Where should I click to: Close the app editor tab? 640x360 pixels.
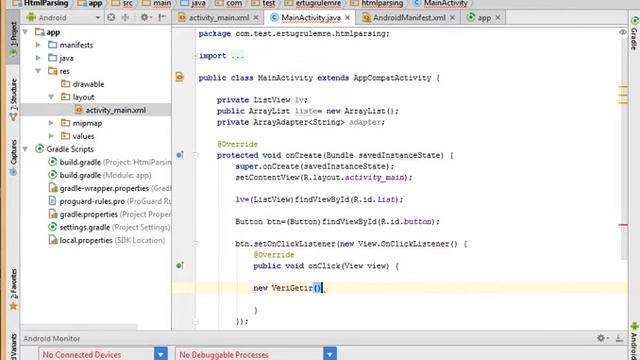[498, 18]
